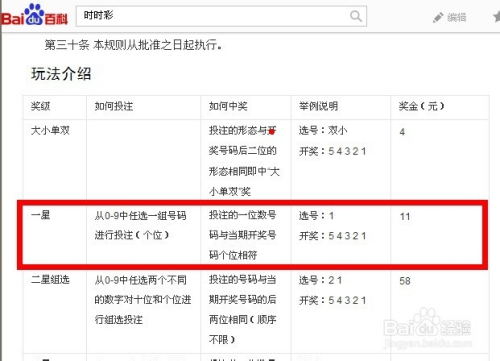Click the 举例说明 column header
This screenshot has height=361, width=500.
318,106
